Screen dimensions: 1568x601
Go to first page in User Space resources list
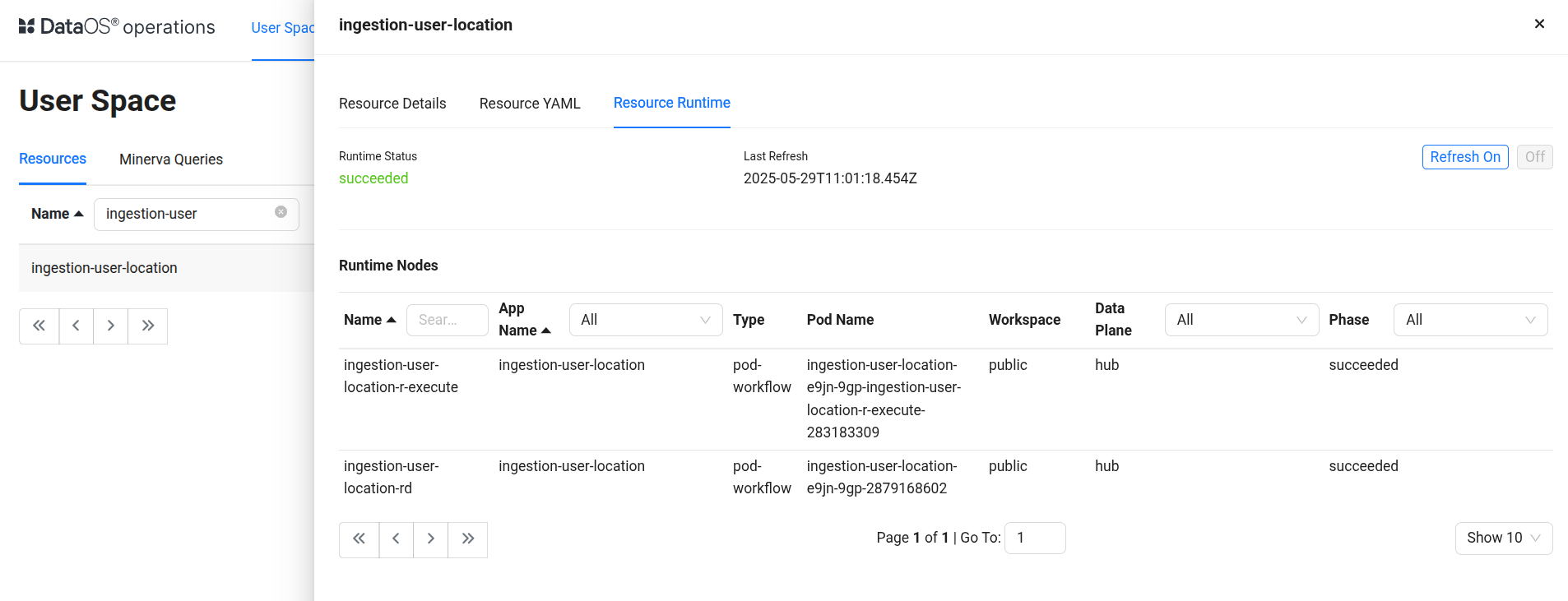(x=39, y=326)
